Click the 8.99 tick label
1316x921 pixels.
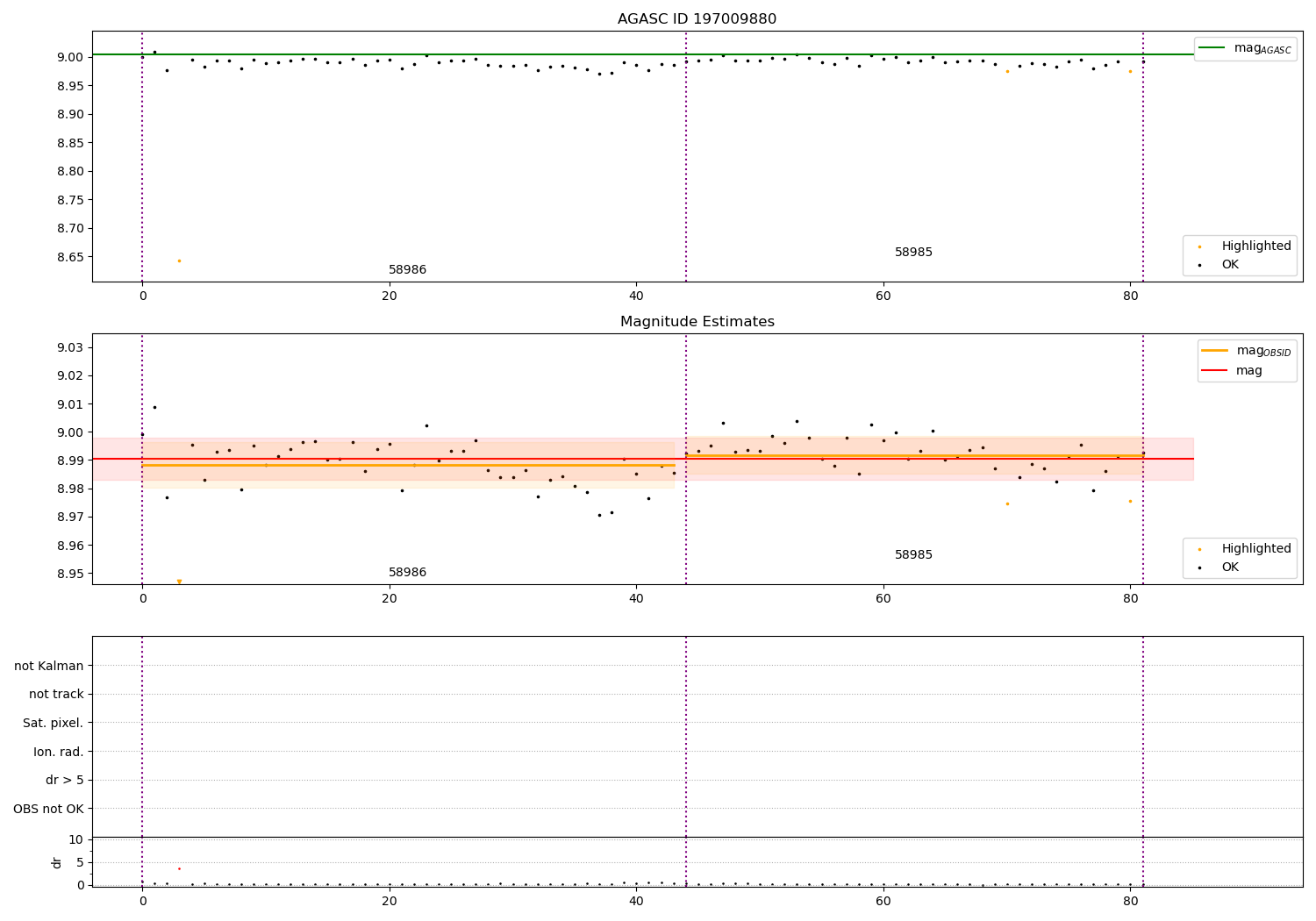[x=69, y=460]
